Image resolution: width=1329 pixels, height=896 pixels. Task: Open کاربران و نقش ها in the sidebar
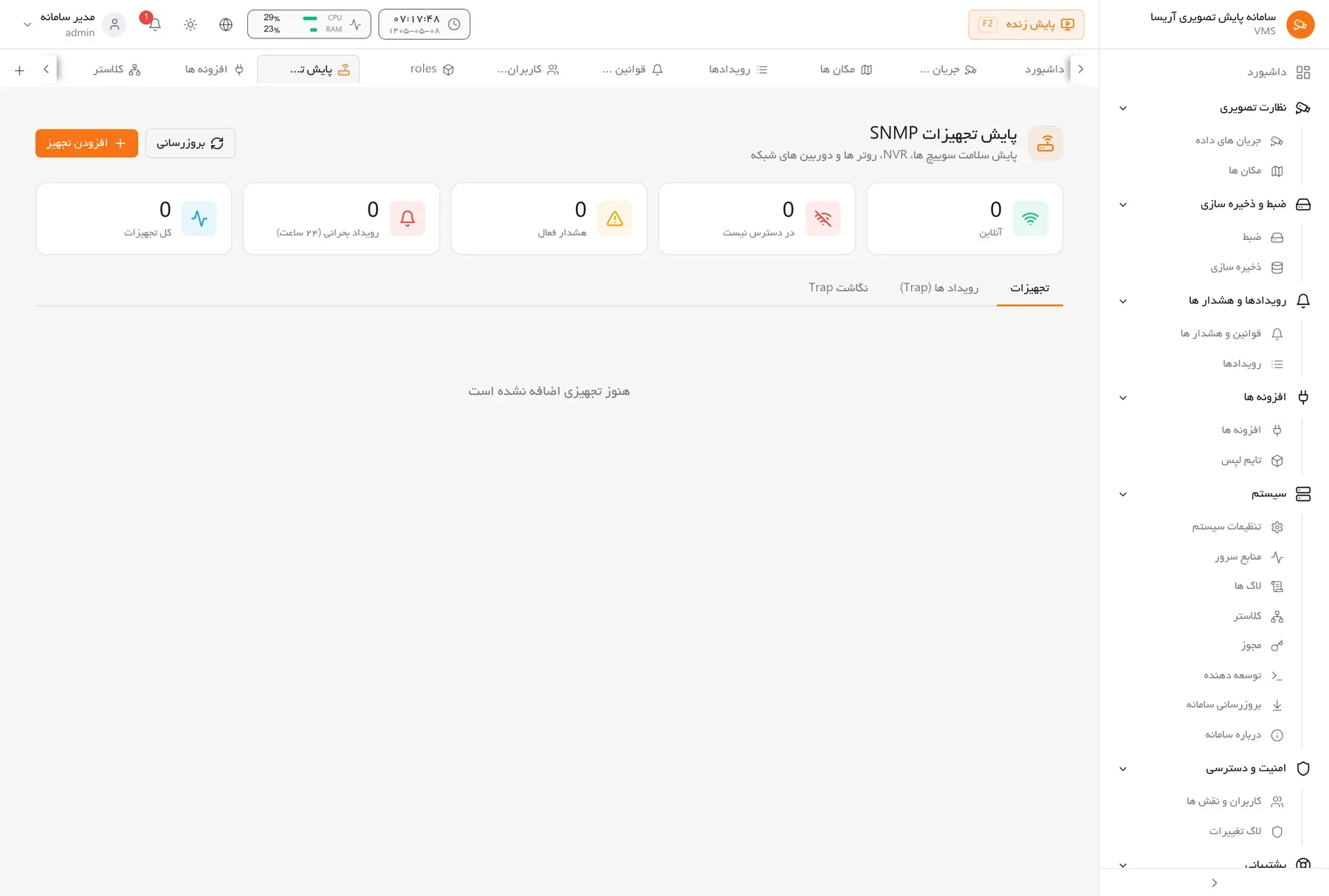[1234, 802]
